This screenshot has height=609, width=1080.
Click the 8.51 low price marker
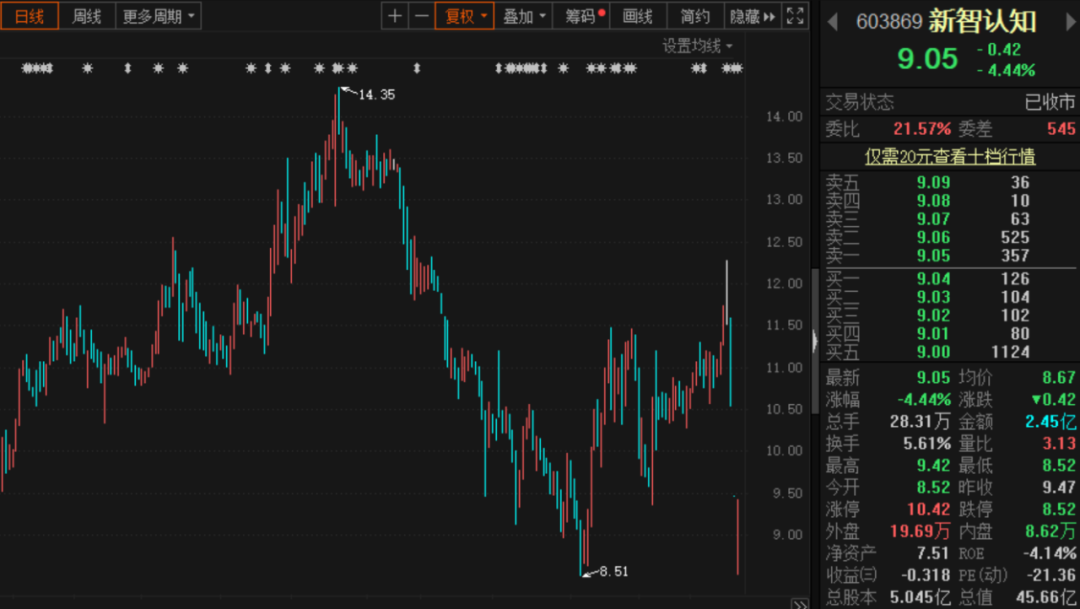click(614, 571)
